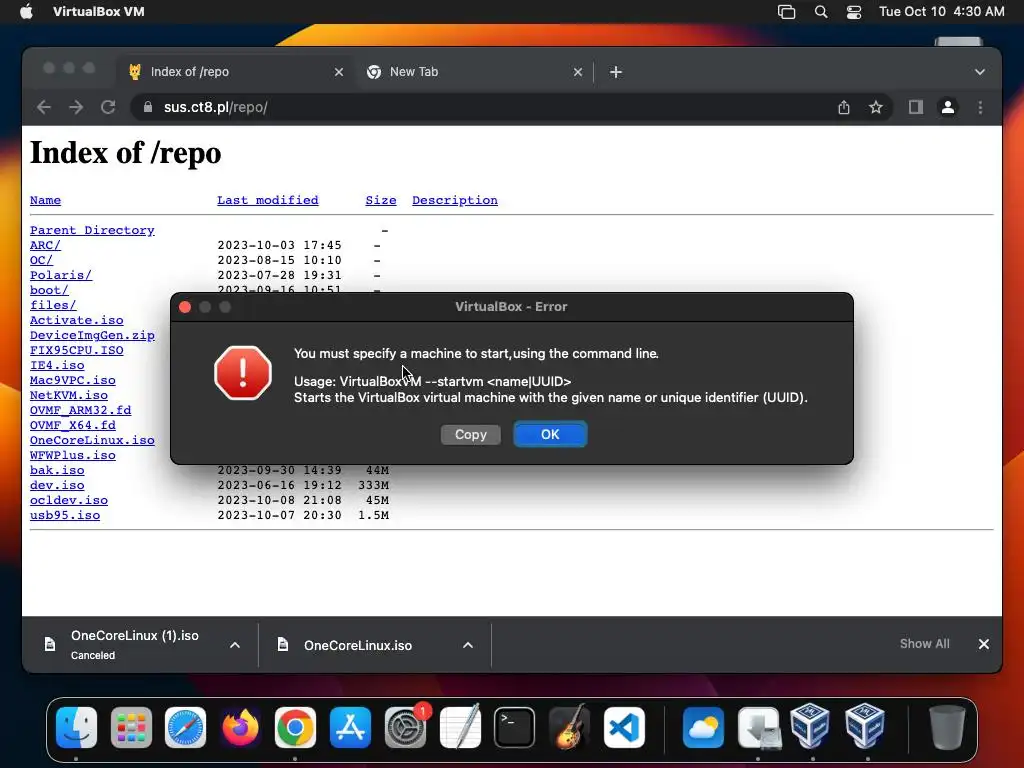
Task: Download Activate.iso
Action: (x=76, y=320)
